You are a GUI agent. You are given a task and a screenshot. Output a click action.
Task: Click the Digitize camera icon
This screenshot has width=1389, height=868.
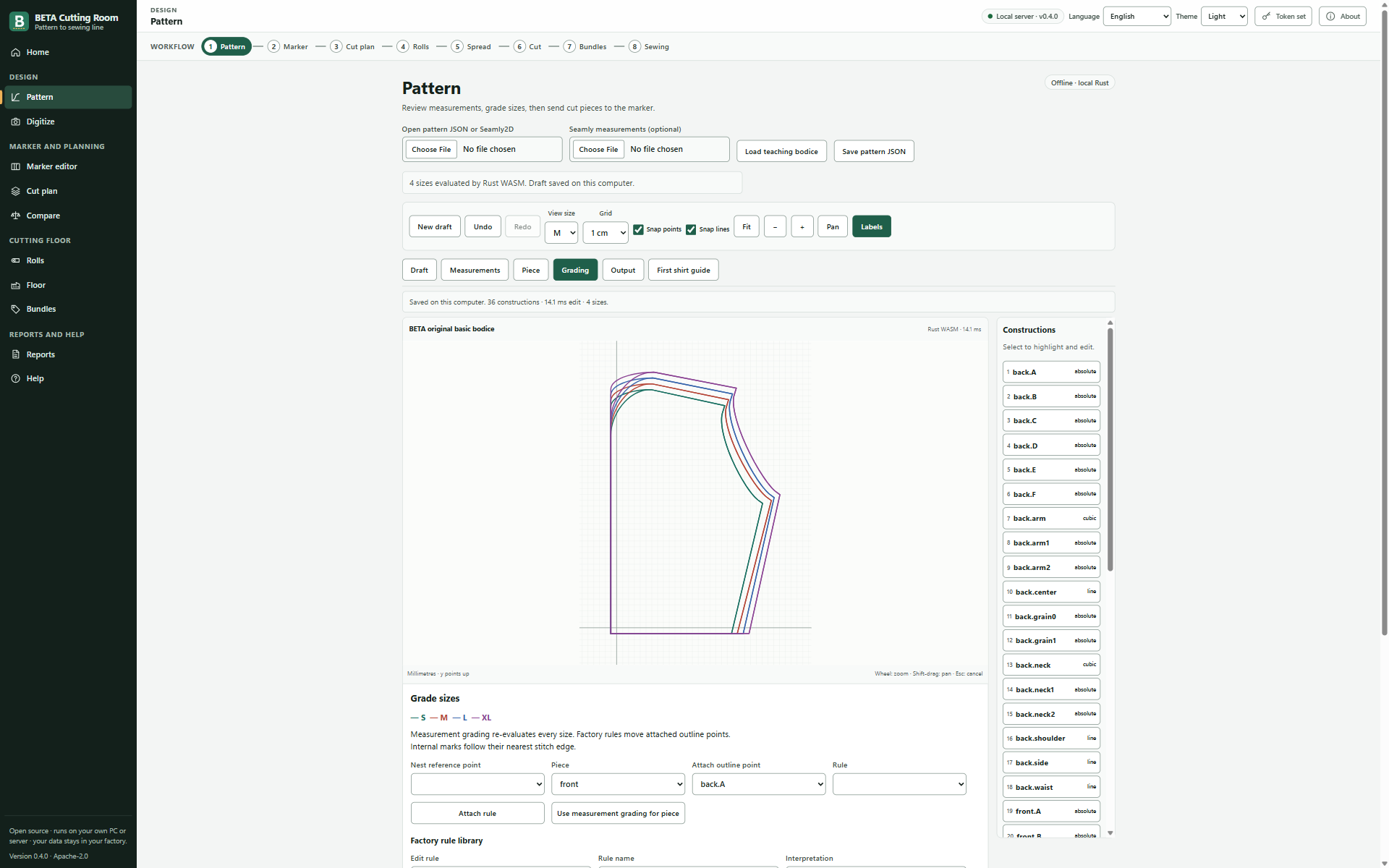coord(16,122)
